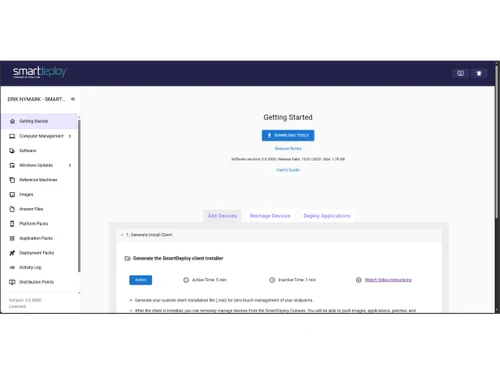Open the help icon in top bar
Image resolution: width=500 pixels, height=375 pixels.
click(460, 73)
